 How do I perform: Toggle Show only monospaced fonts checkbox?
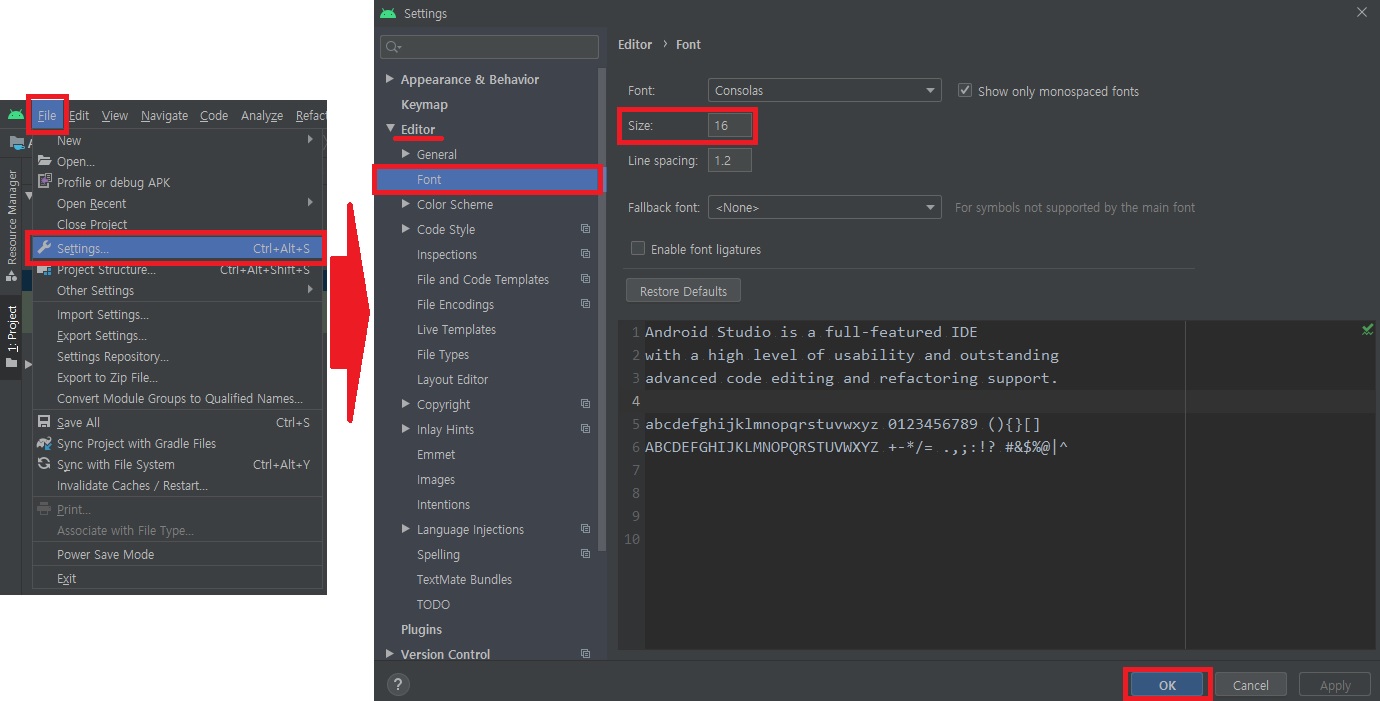pos(965,90)
